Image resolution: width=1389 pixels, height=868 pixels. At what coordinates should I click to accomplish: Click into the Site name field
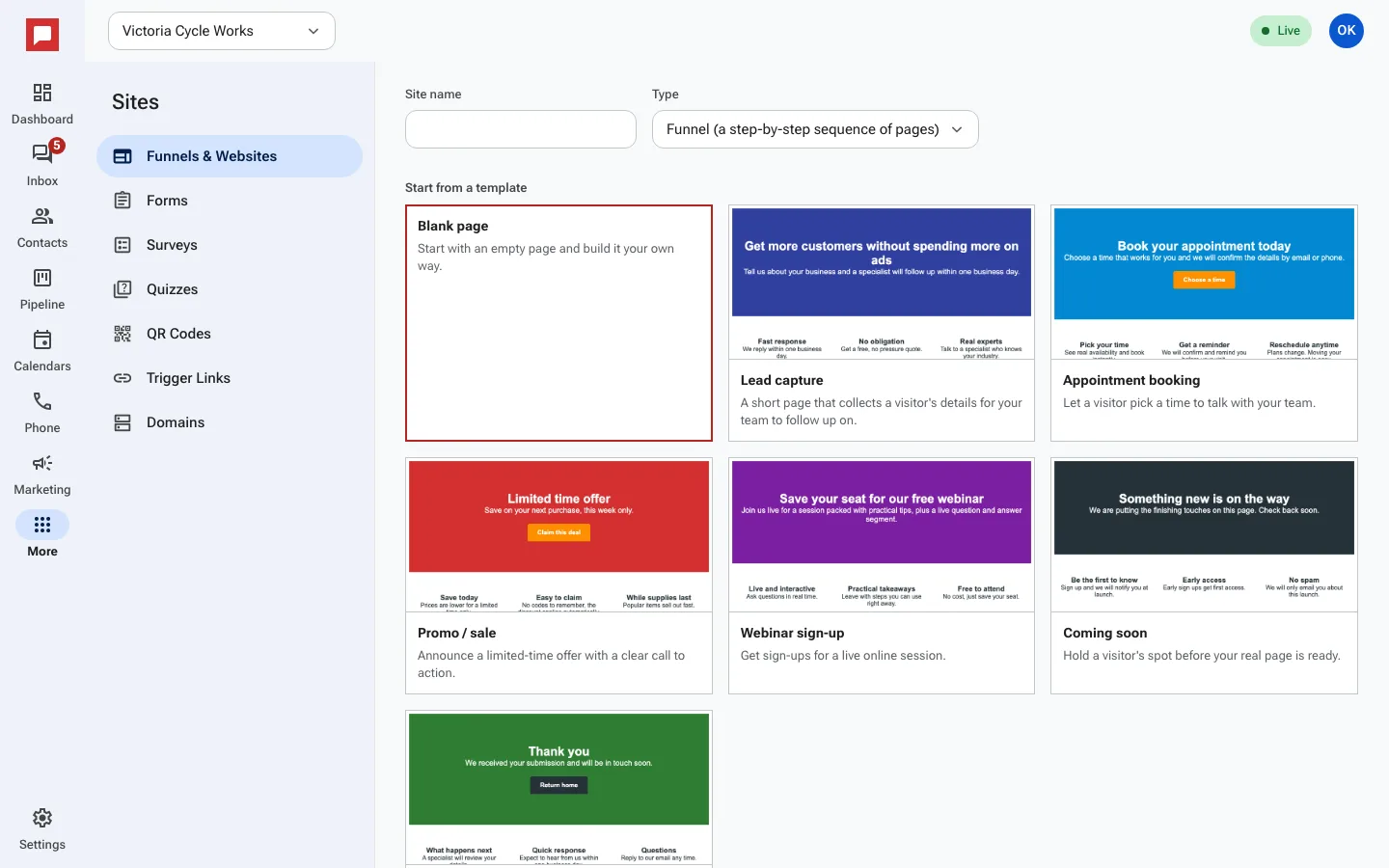tap(521, 129)
